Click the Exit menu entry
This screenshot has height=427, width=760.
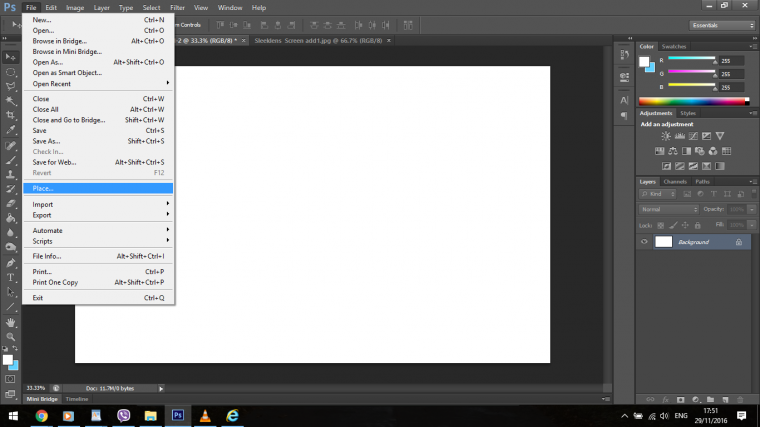98,298
